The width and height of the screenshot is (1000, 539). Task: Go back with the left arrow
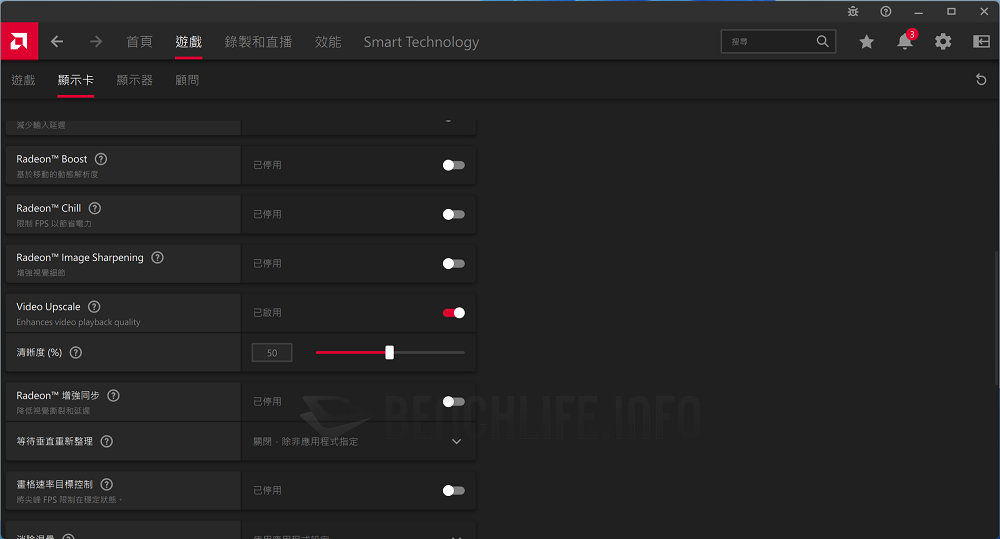(x=57, y=41)
